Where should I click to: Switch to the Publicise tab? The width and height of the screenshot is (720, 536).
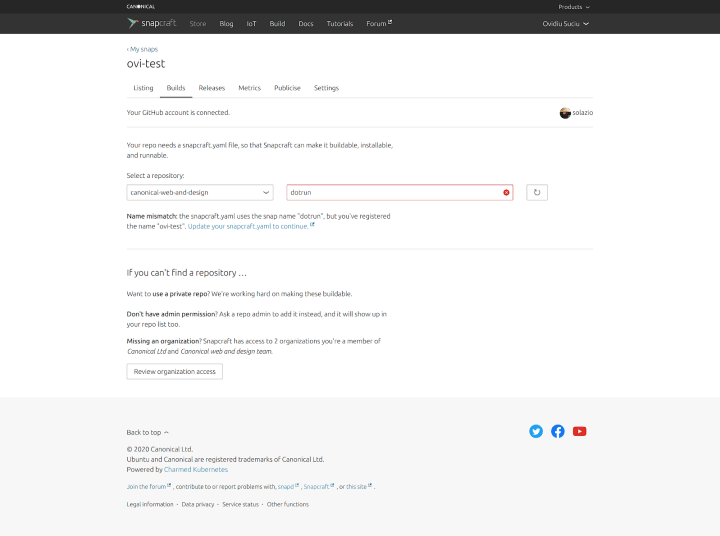tap(287, 88)
